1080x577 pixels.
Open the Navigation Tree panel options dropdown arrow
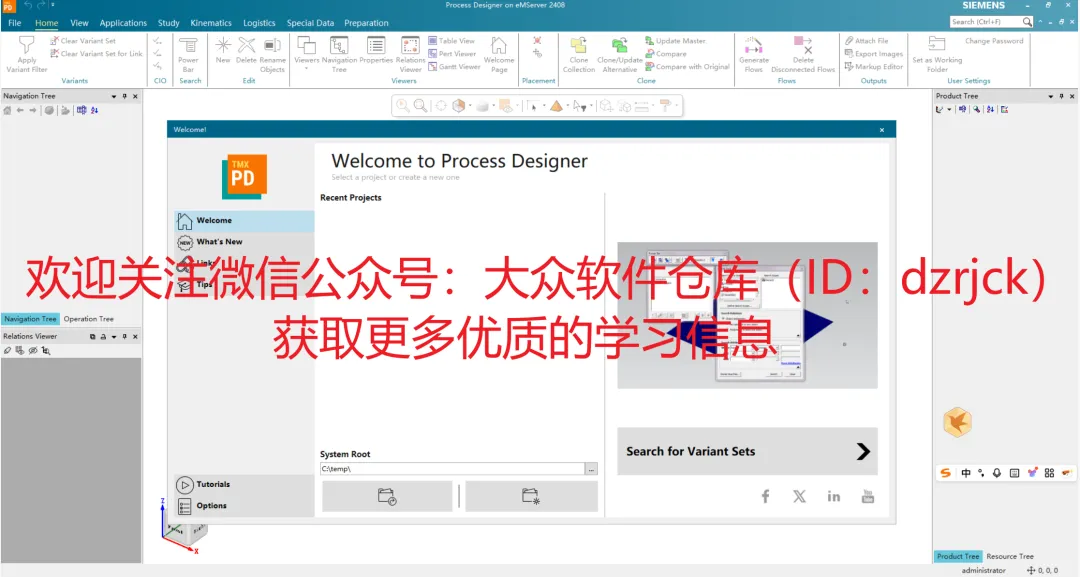click(114, 96)
